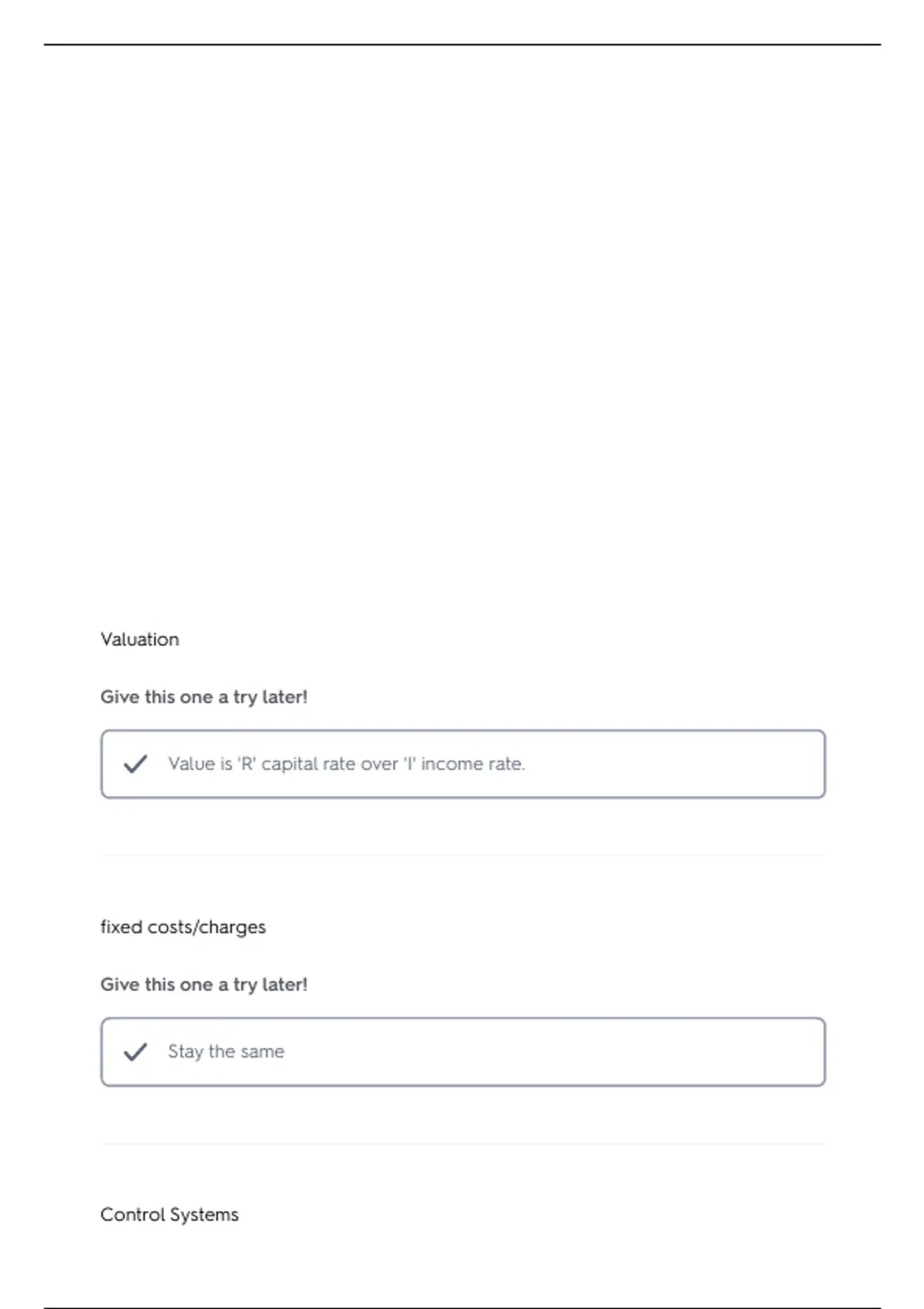The height and width of the screenshot is (1309, 924).
Task: Click 'Give this one a try later!' under fixed costs/charges
Action: [x=204, y=985]
